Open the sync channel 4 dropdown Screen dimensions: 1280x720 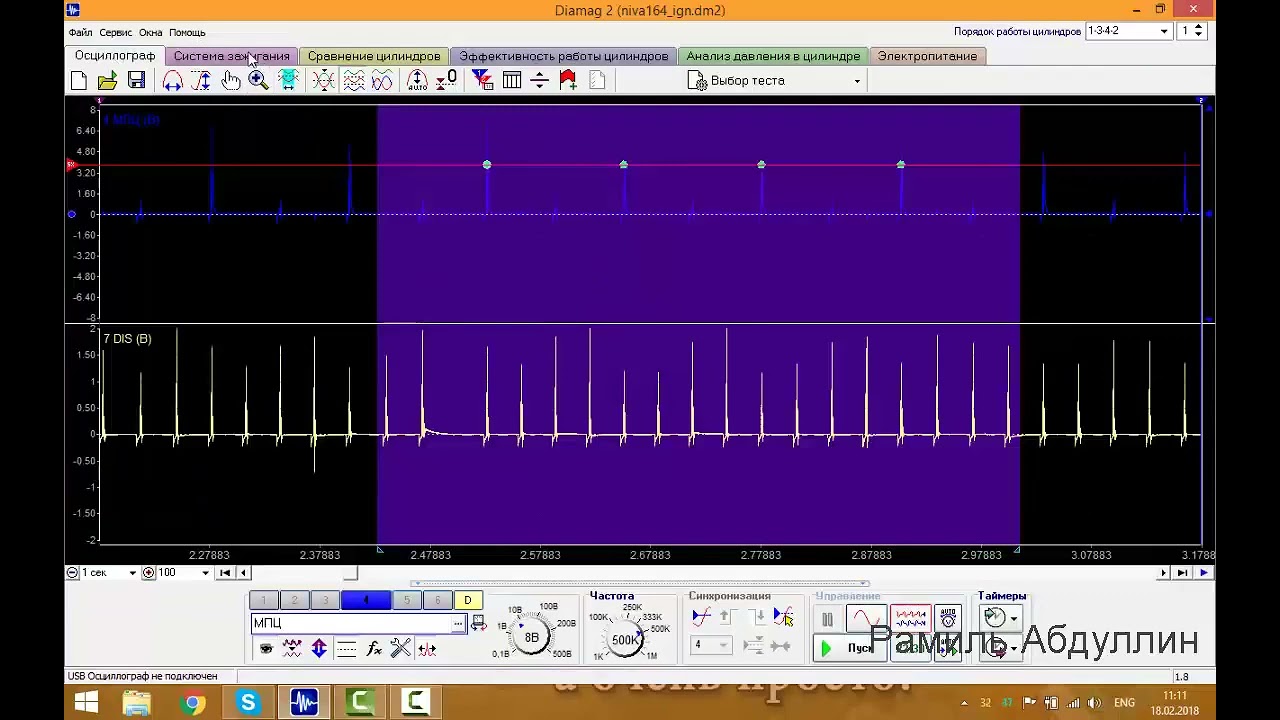tap(711, 645)
